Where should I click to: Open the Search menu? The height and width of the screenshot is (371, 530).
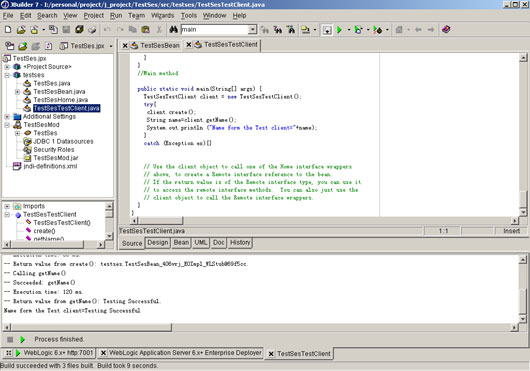coord(47,16)
